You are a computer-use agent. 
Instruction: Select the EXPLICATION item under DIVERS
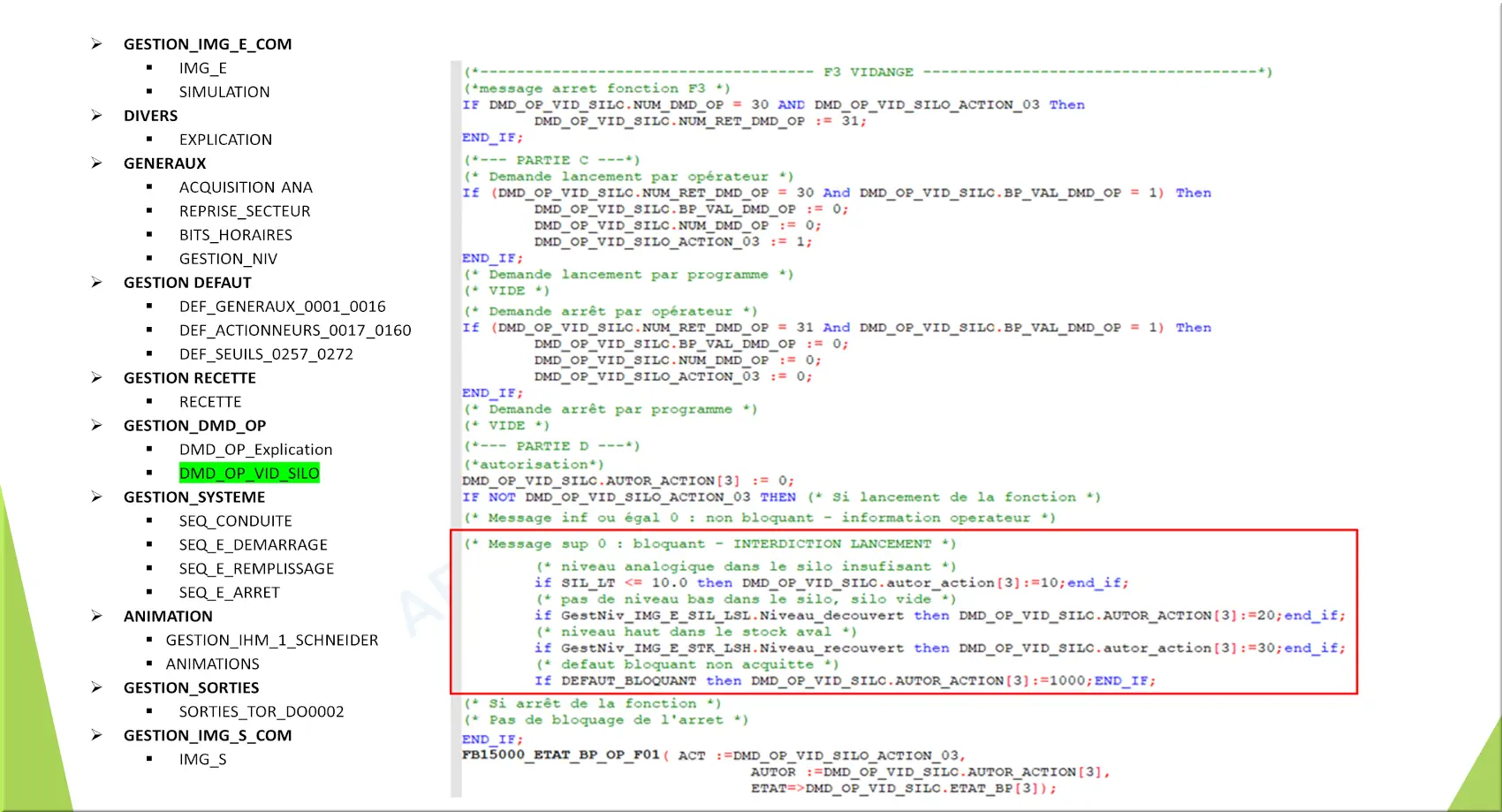tap(225, 140)
